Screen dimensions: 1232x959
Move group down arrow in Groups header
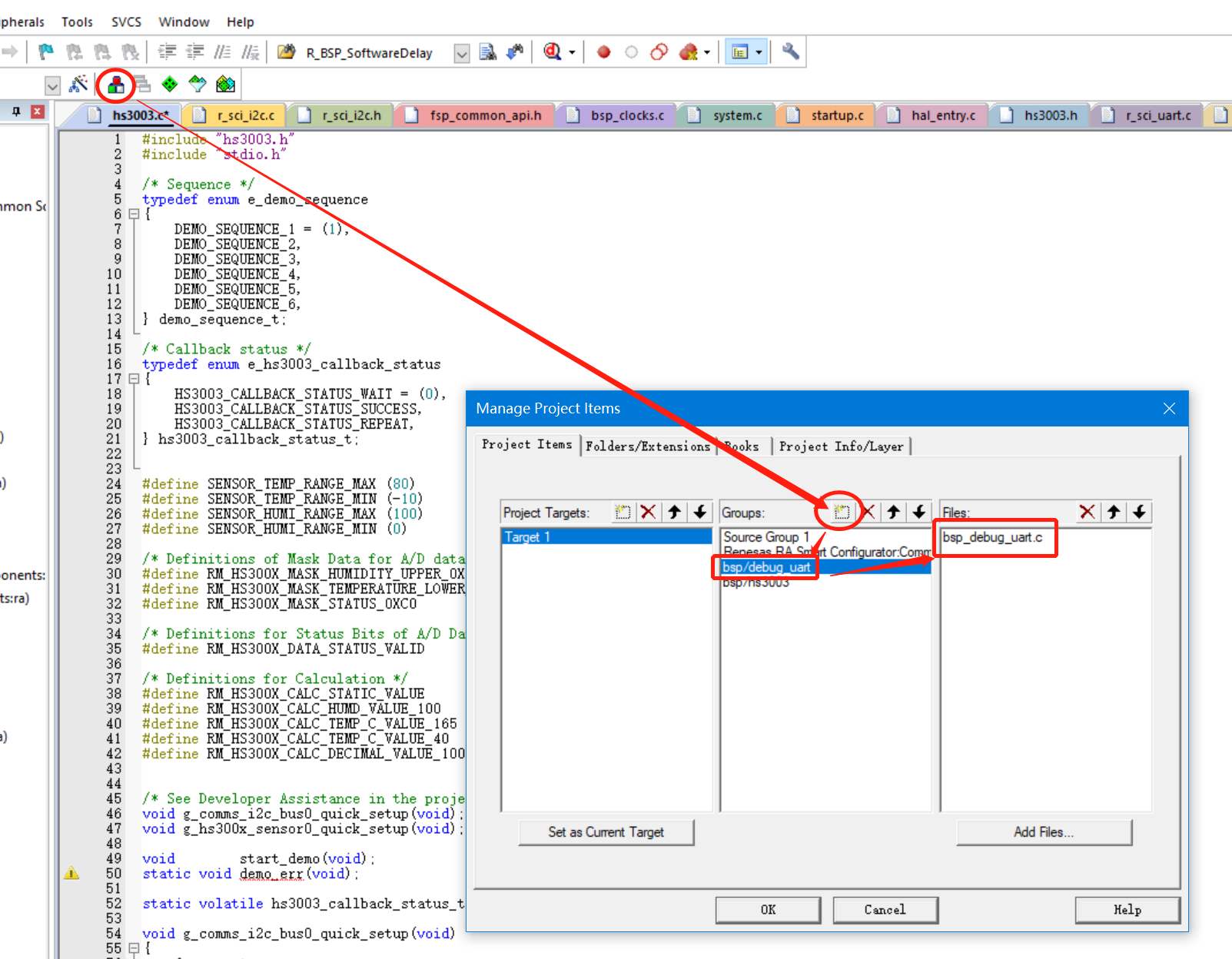pyautogui.click(x=919, y=512)
